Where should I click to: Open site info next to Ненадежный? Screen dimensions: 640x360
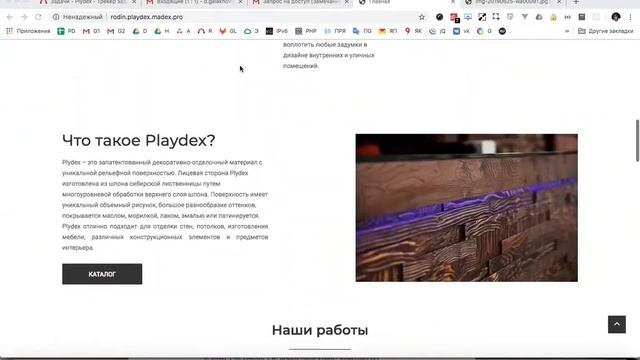coord(56,17)
